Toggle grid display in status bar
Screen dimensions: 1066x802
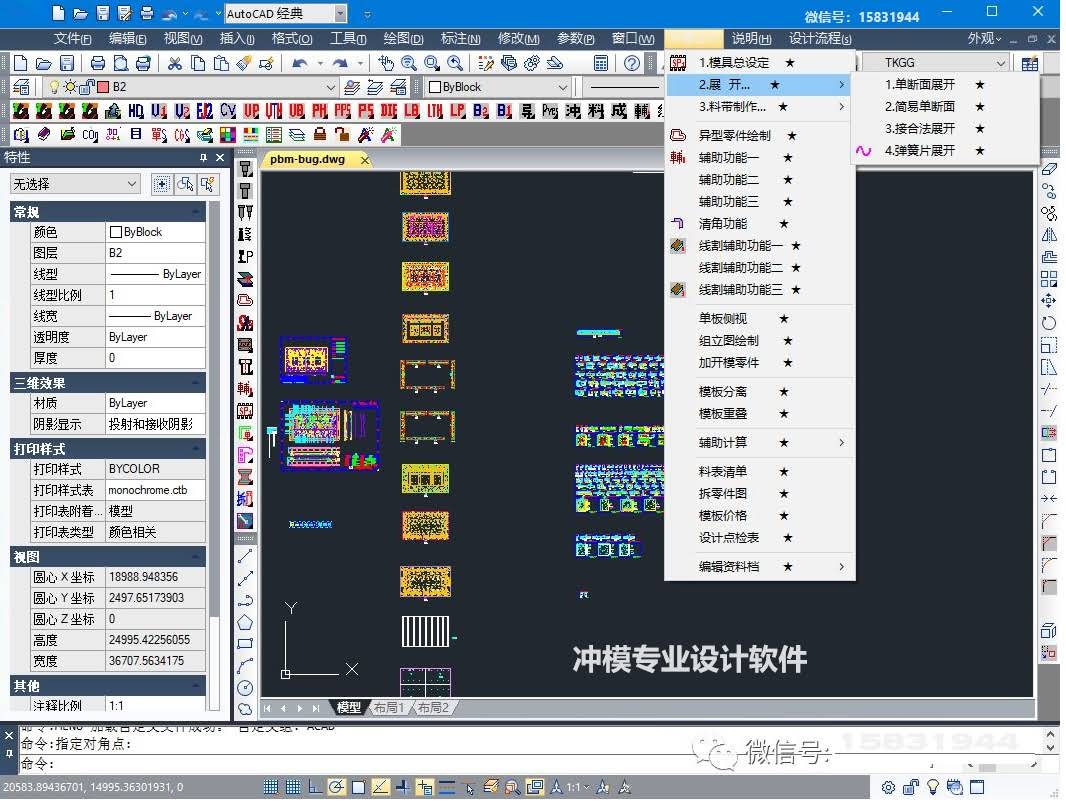(293, 787)
